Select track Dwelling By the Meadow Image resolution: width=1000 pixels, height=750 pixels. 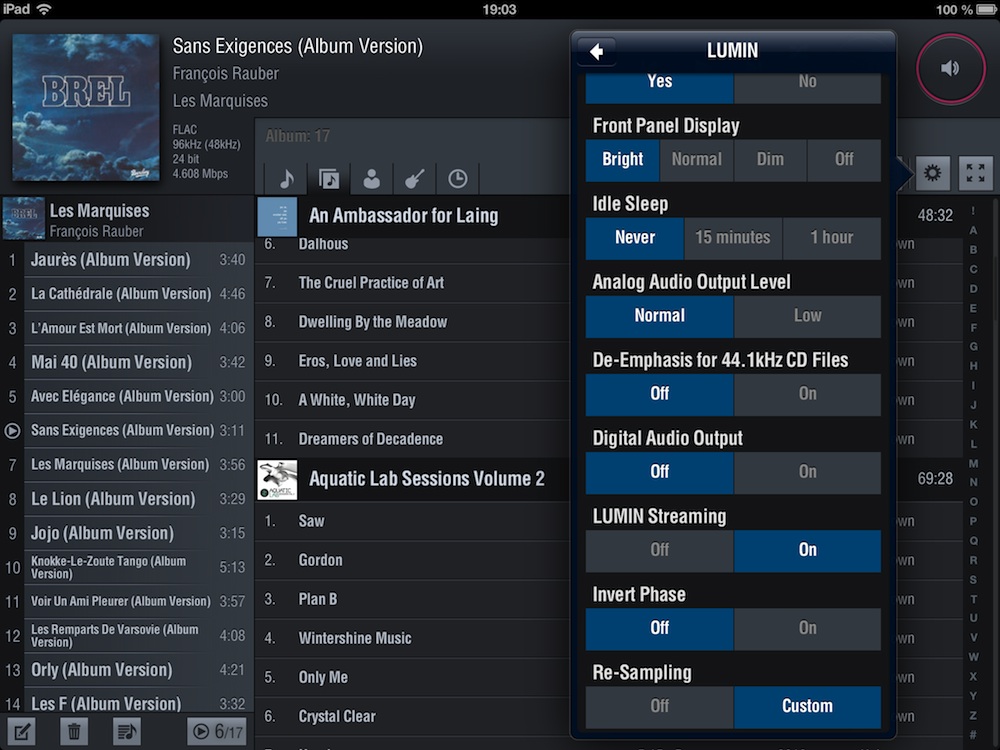[413, 322]
